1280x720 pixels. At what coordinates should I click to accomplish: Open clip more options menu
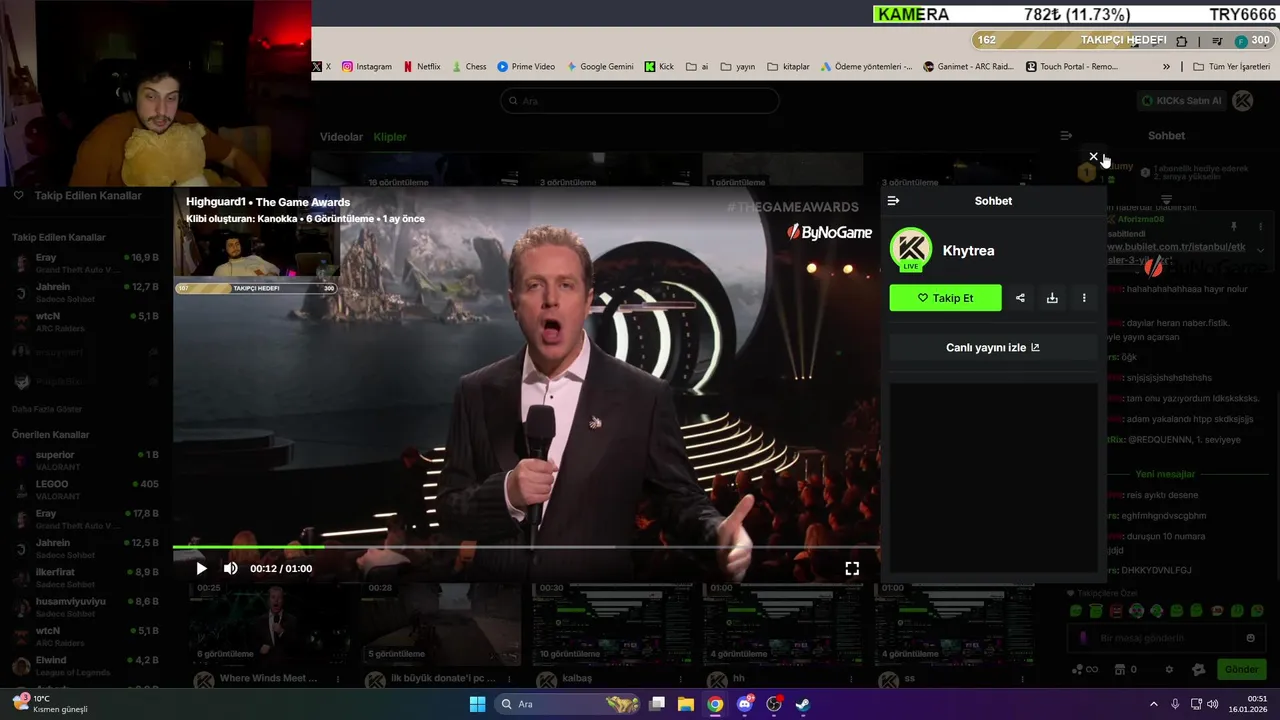pyautogui.click(x=1084, y=298)
